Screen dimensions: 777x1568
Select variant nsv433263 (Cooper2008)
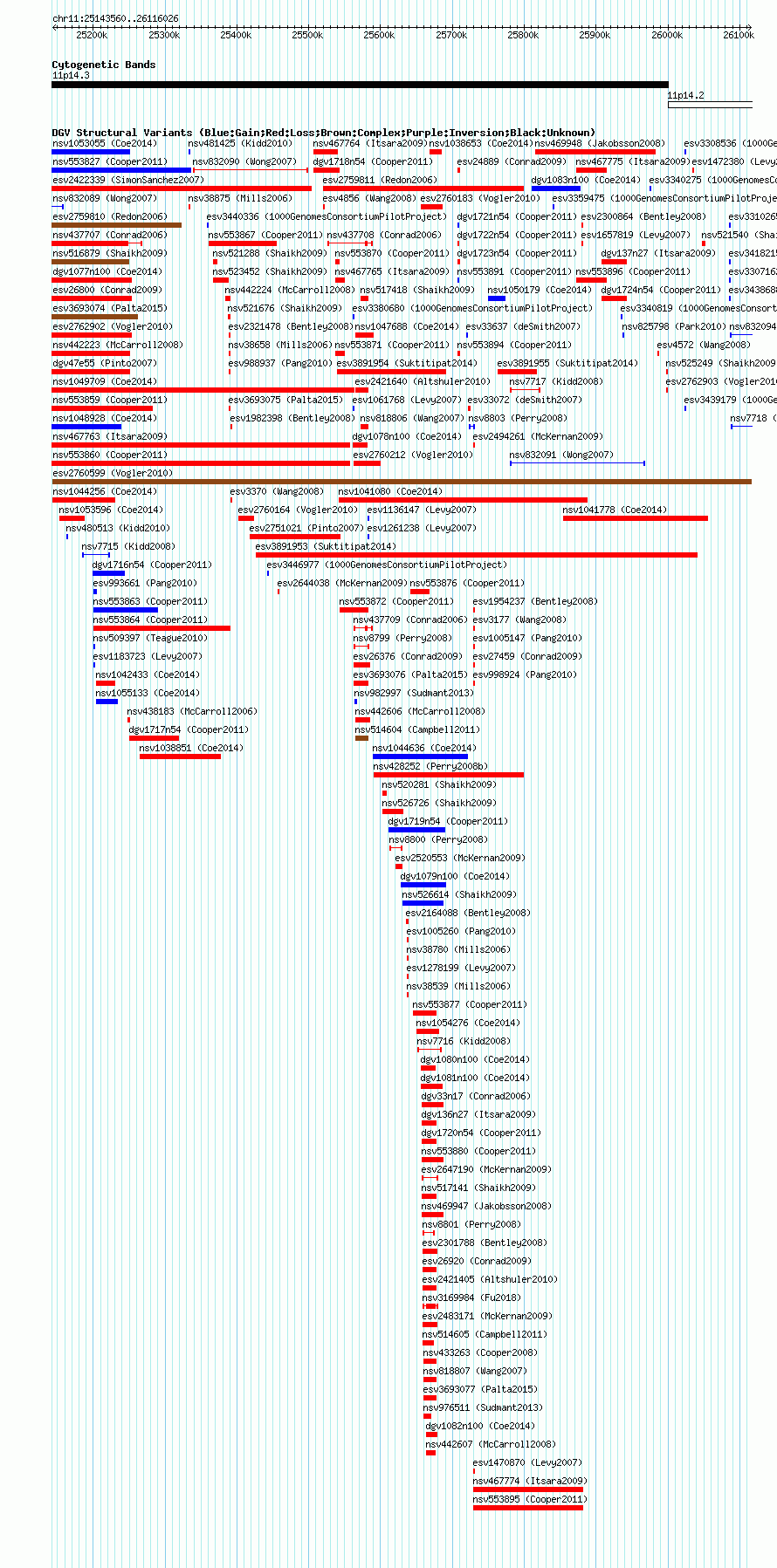(x=481, y=1352)
